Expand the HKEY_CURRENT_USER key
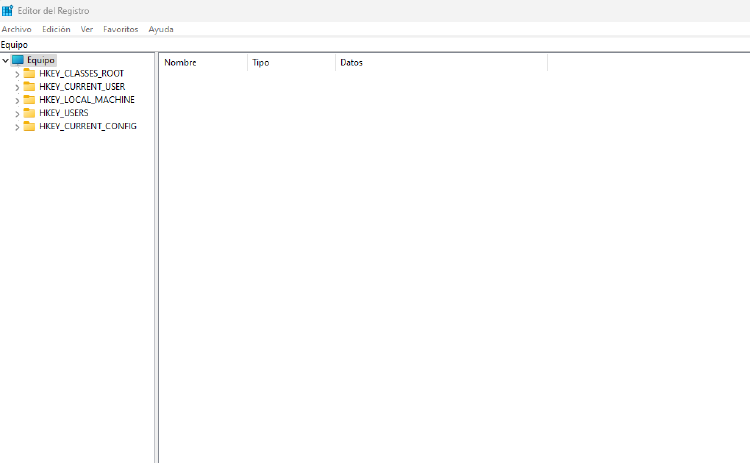 (17, 87)
